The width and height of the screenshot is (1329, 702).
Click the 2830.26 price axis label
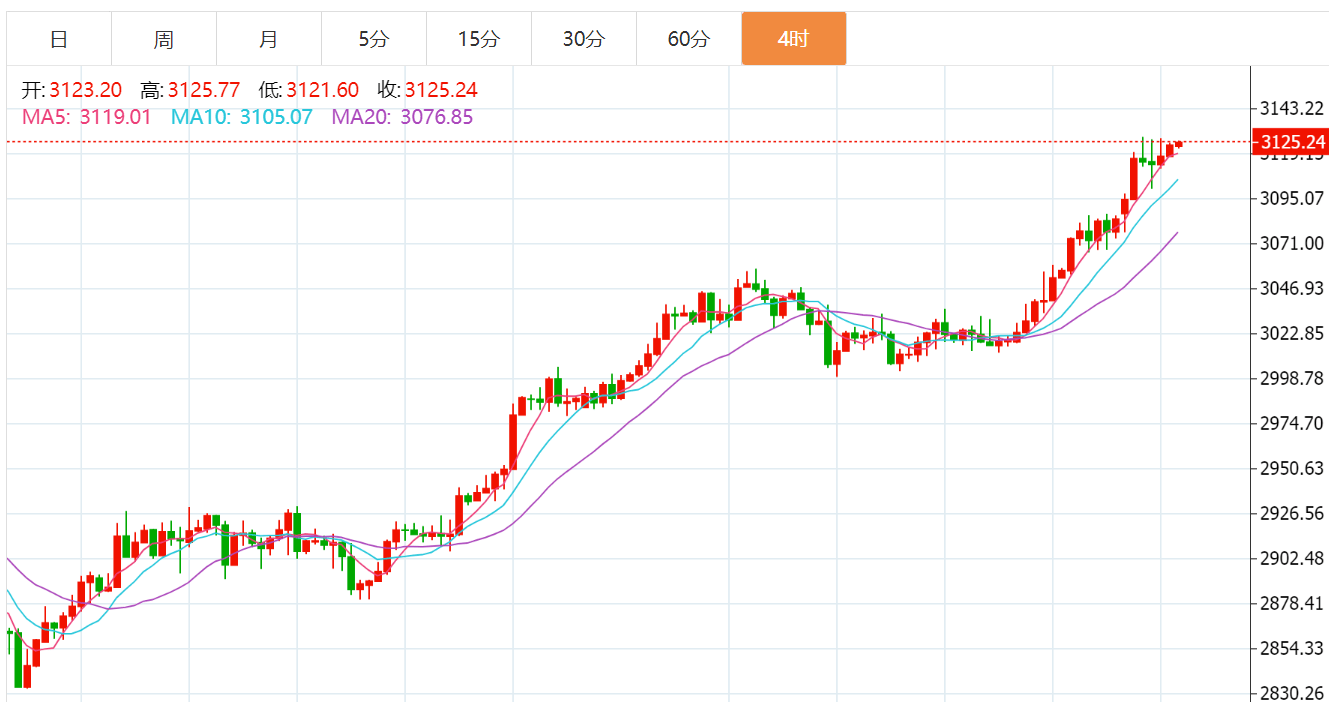pos(1292,693)
